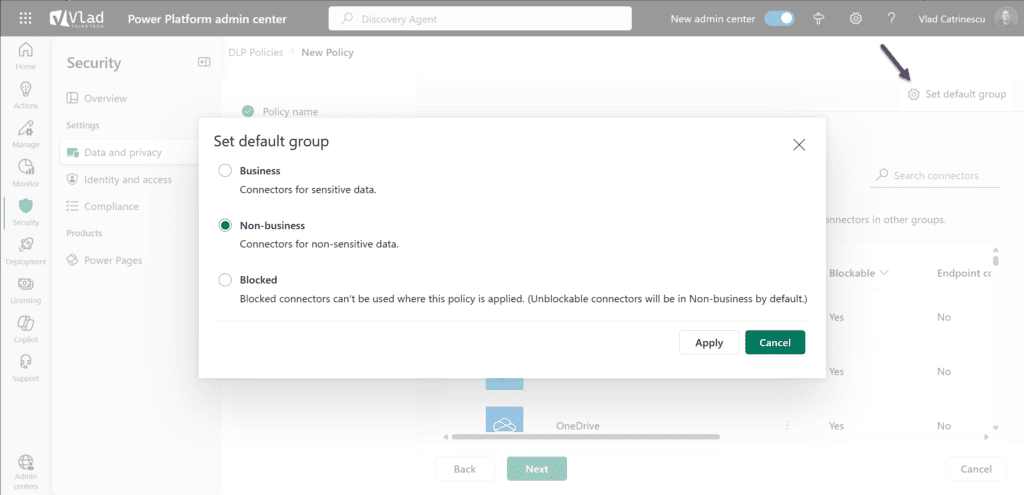The height and width of the screenshot is (495, 1024).
Task: Open the settings gear in header
Action: [856, 19]
